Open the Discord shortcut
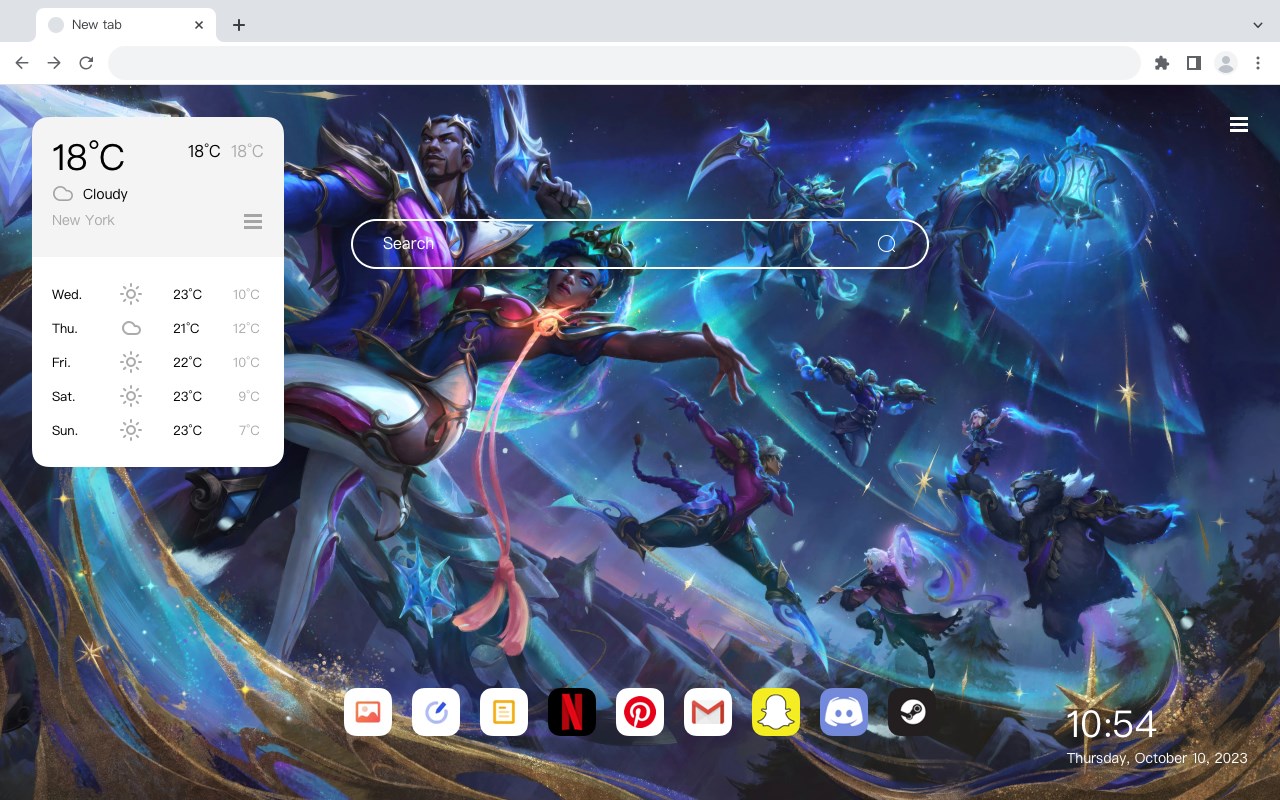 pos(844,712)
